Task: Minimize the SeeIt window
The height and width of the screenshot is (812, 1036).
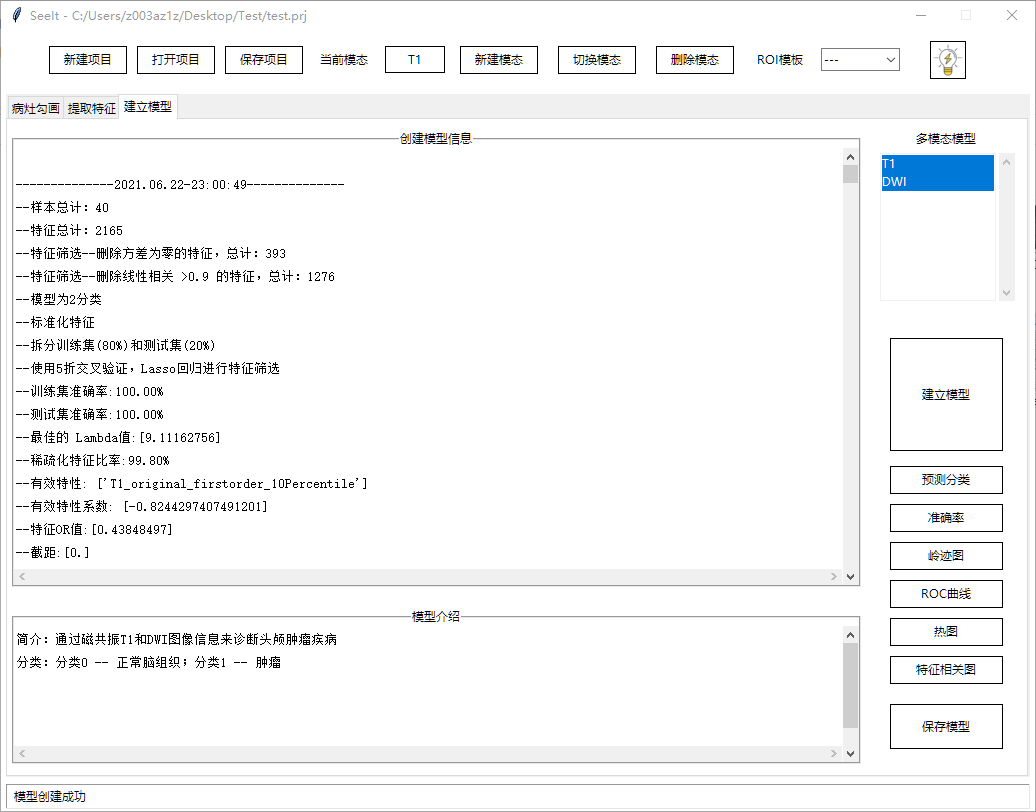Action: point(921,15)
